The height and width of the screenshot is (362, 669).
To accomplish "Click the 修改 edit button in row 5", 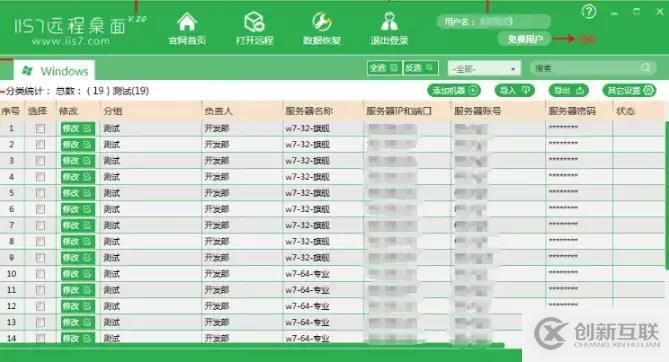I will click(77, 193).
